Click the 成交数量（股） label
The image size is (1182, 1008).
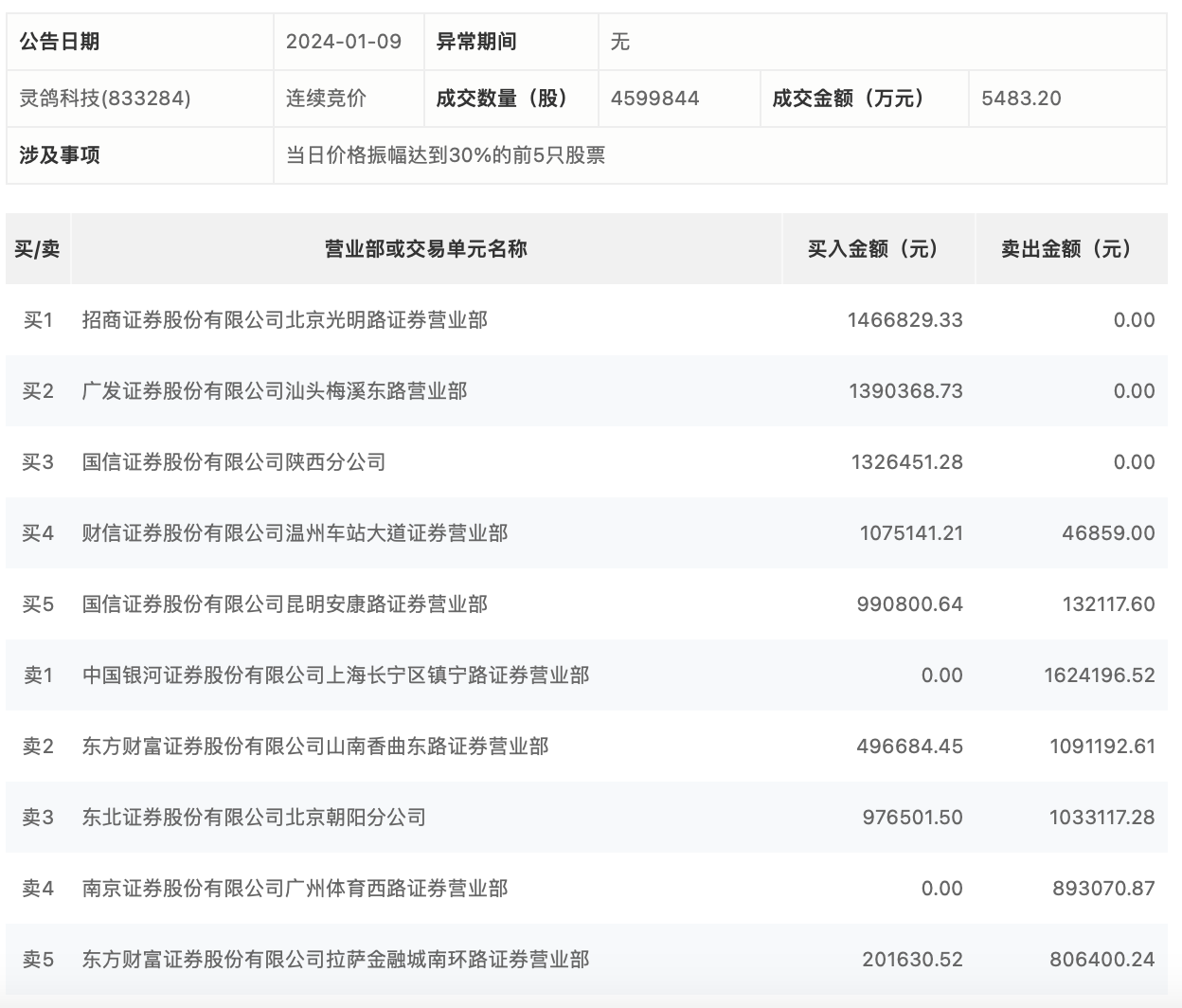click(x=502, y=99)
